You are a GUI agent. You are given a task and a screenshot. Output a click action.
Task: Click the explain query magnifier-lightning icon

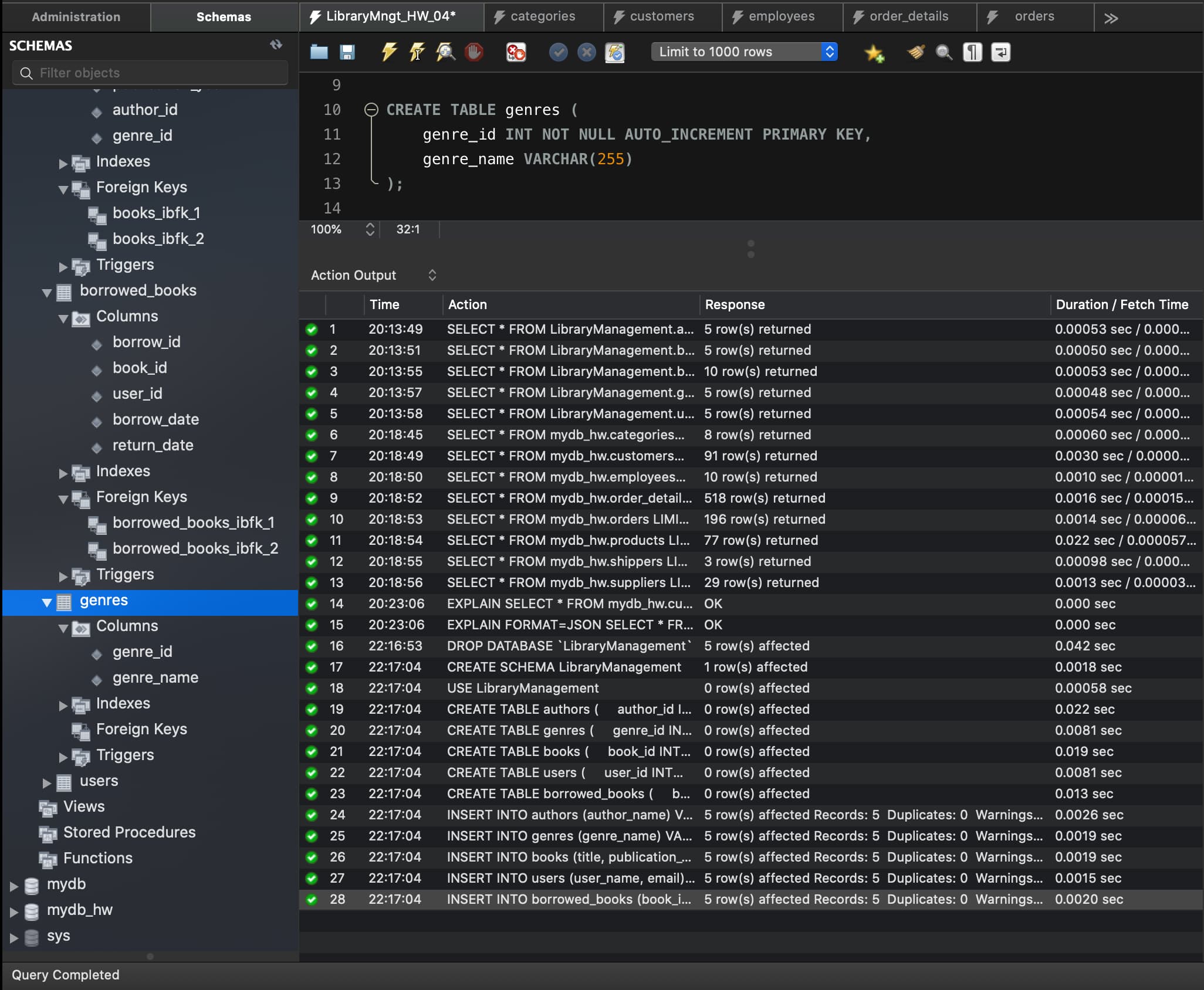pos(445,52)
